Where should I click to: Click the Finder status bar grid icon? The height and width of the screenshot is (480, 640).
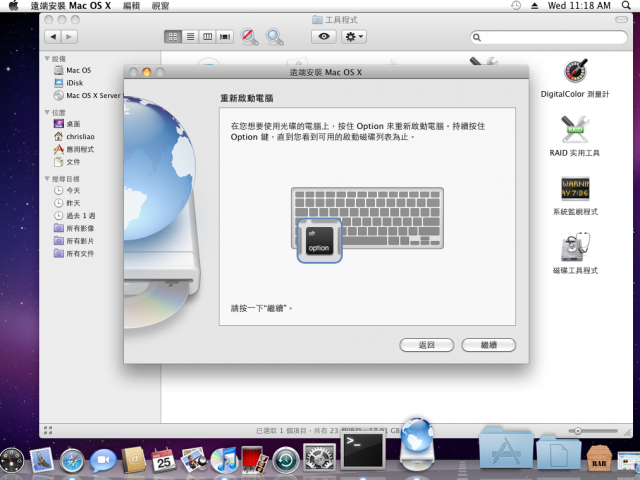pos(48,430)
